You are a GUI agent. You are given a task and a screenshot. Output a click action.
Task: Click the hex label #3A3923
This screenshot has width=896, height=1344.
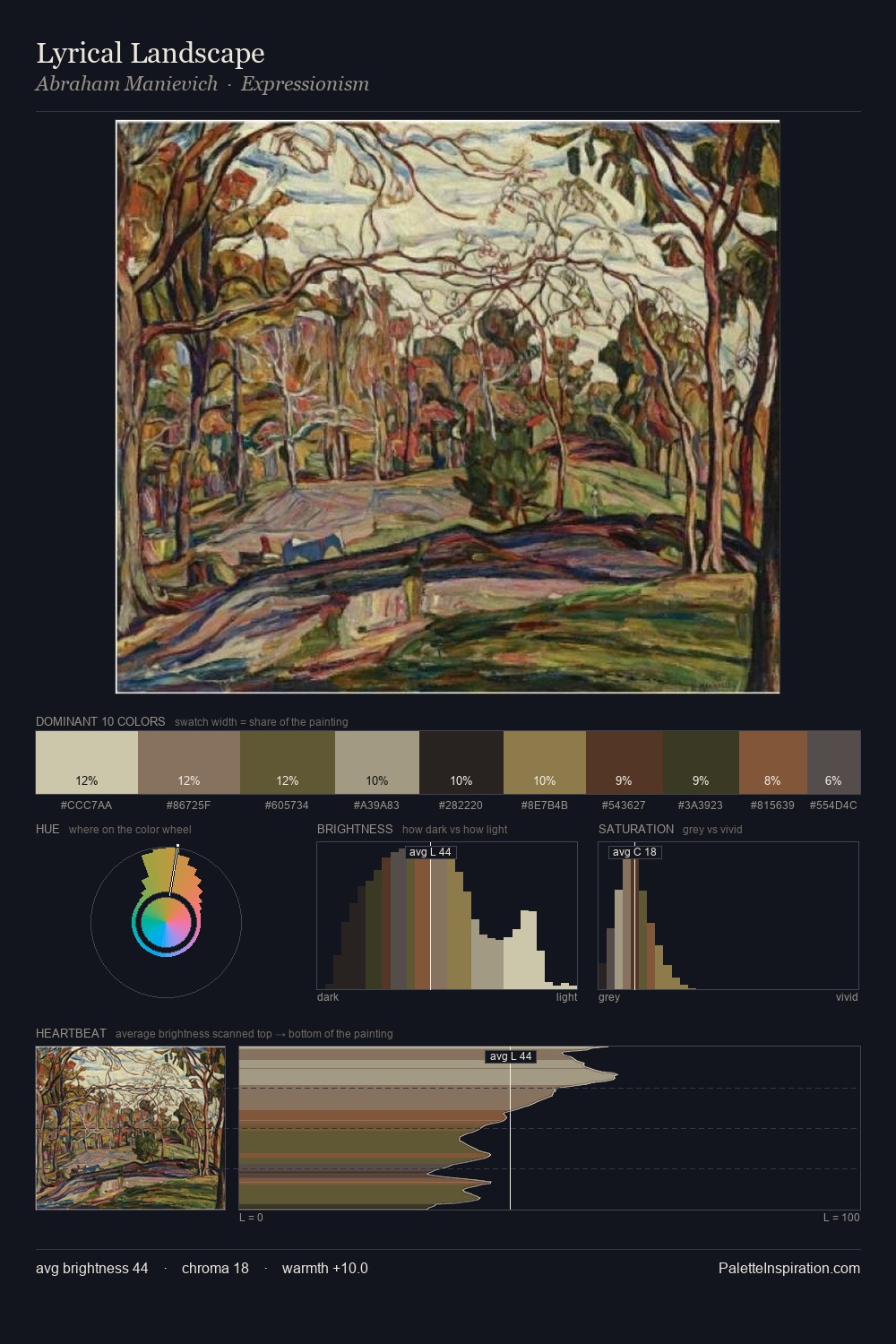[701, 806]
